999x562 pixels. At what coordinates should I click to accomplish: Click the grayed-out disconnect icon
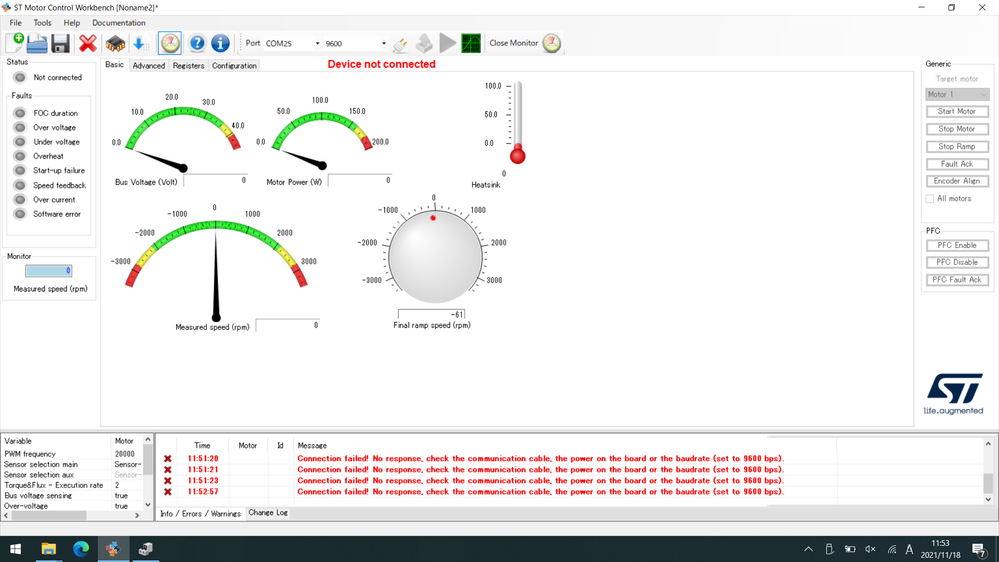[424, 43]
